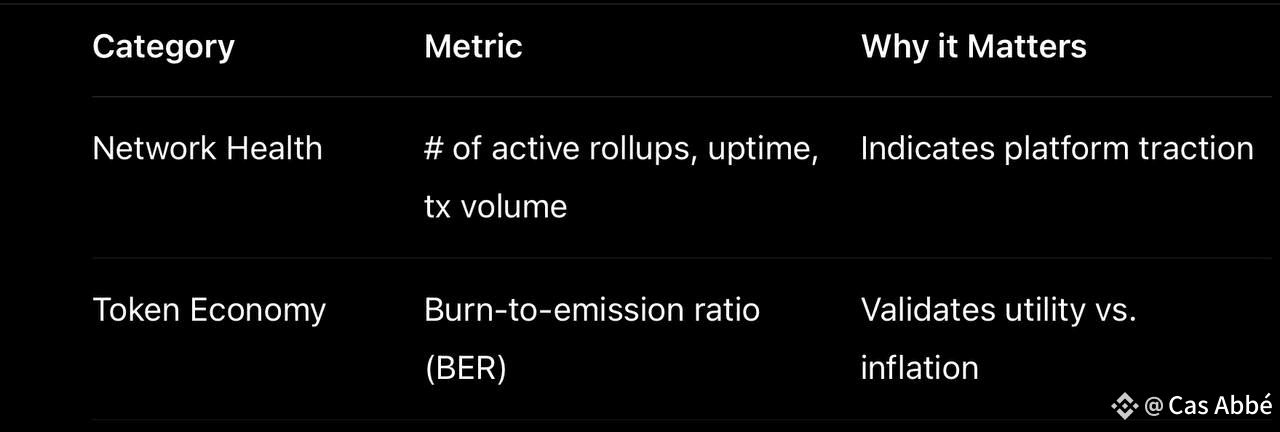Click the Why it Matters column header

[x=973, y=46]
